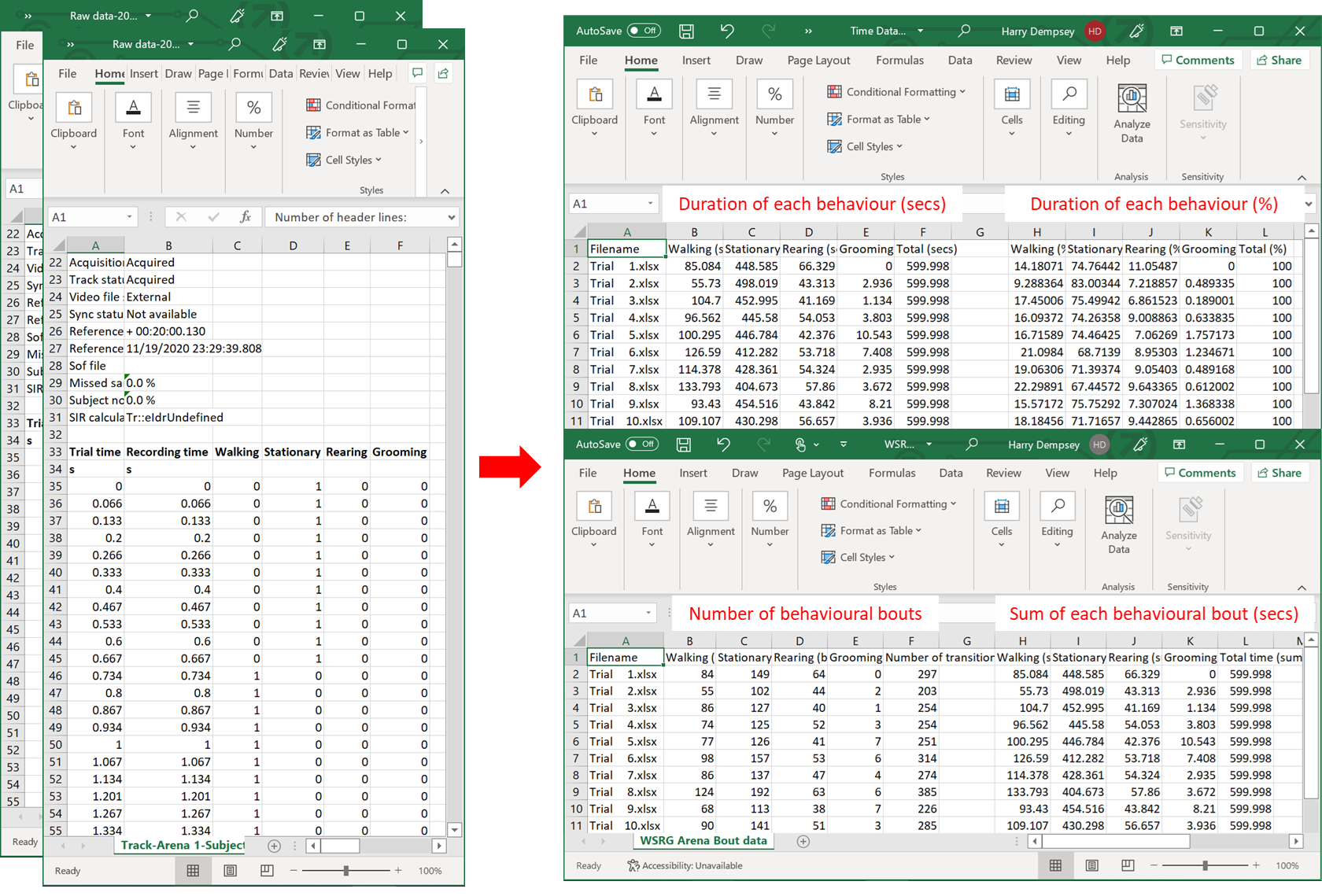Screen dimensions: 1322x896
Task: Click zoom in plus in WSR status bar
Action: (1256, 865)
